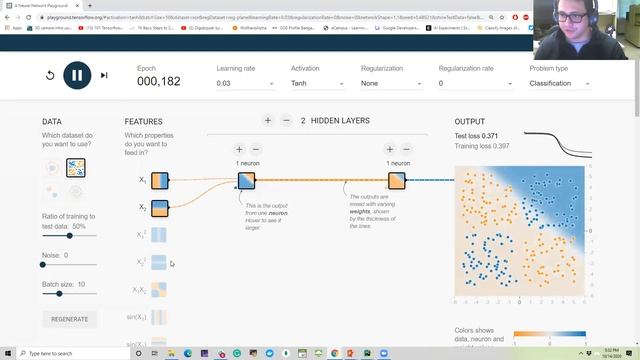This screenshot has width=640, height=360.
Task: Select the spiral dataset thumbnail
Action: [x=76, y=191]
